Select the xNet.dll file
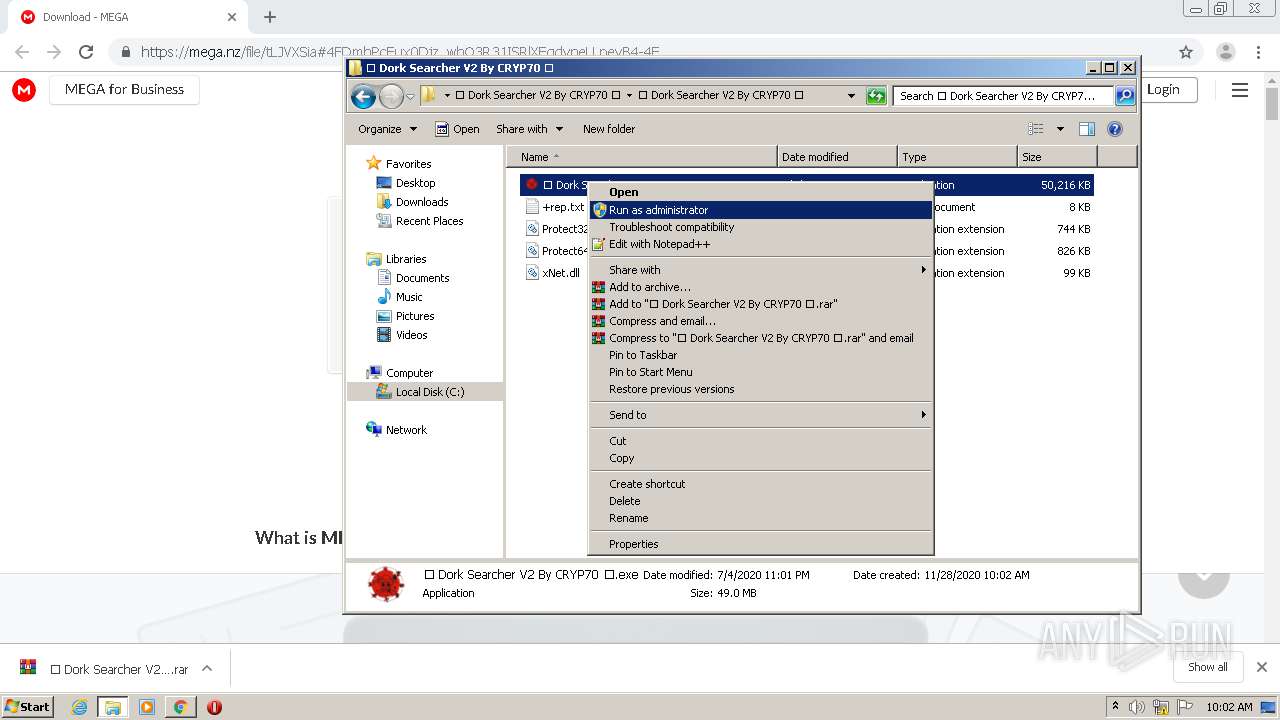1280x720 pixels. pyautogui.click(x=553, y=273)
